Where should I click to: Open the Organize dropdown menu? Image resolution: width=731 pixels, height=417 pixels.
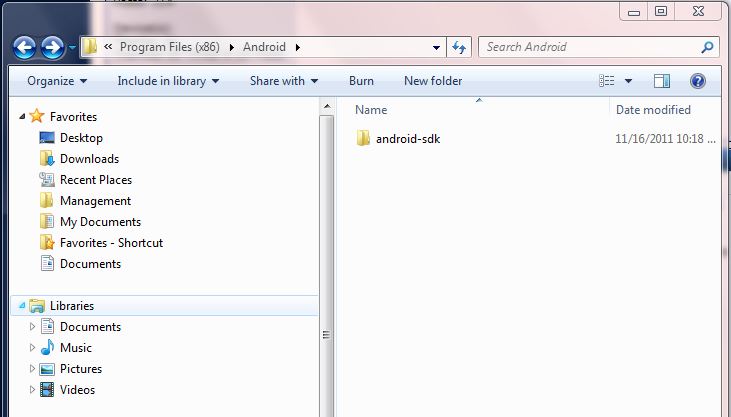point(57,81)
